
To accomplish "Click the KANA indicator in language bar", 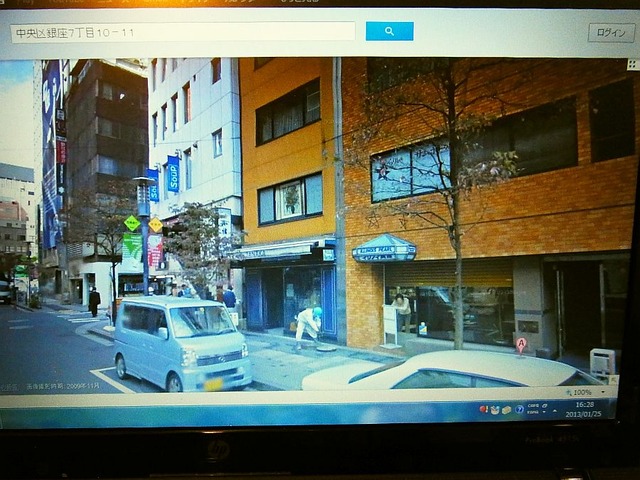I will (x=533, y=412).
